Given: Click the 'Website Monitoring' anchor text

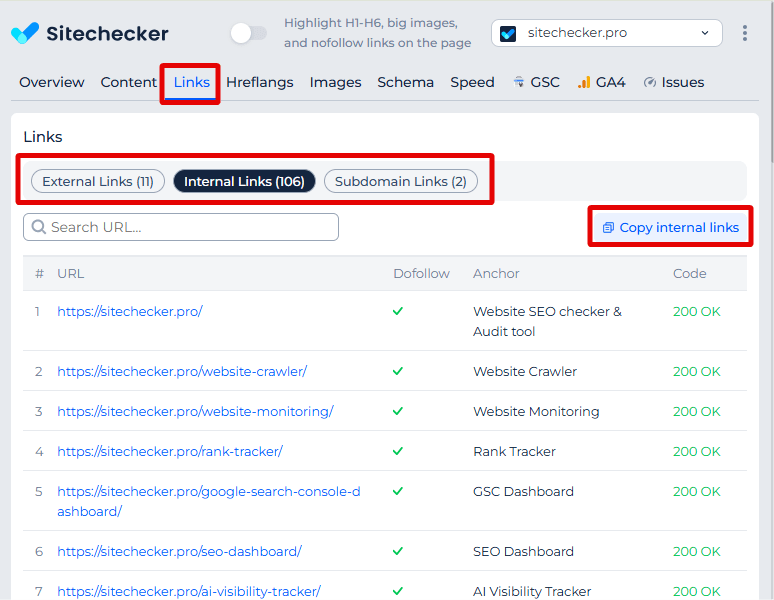Looking at the screenshot, I should (x=536, y=412).
